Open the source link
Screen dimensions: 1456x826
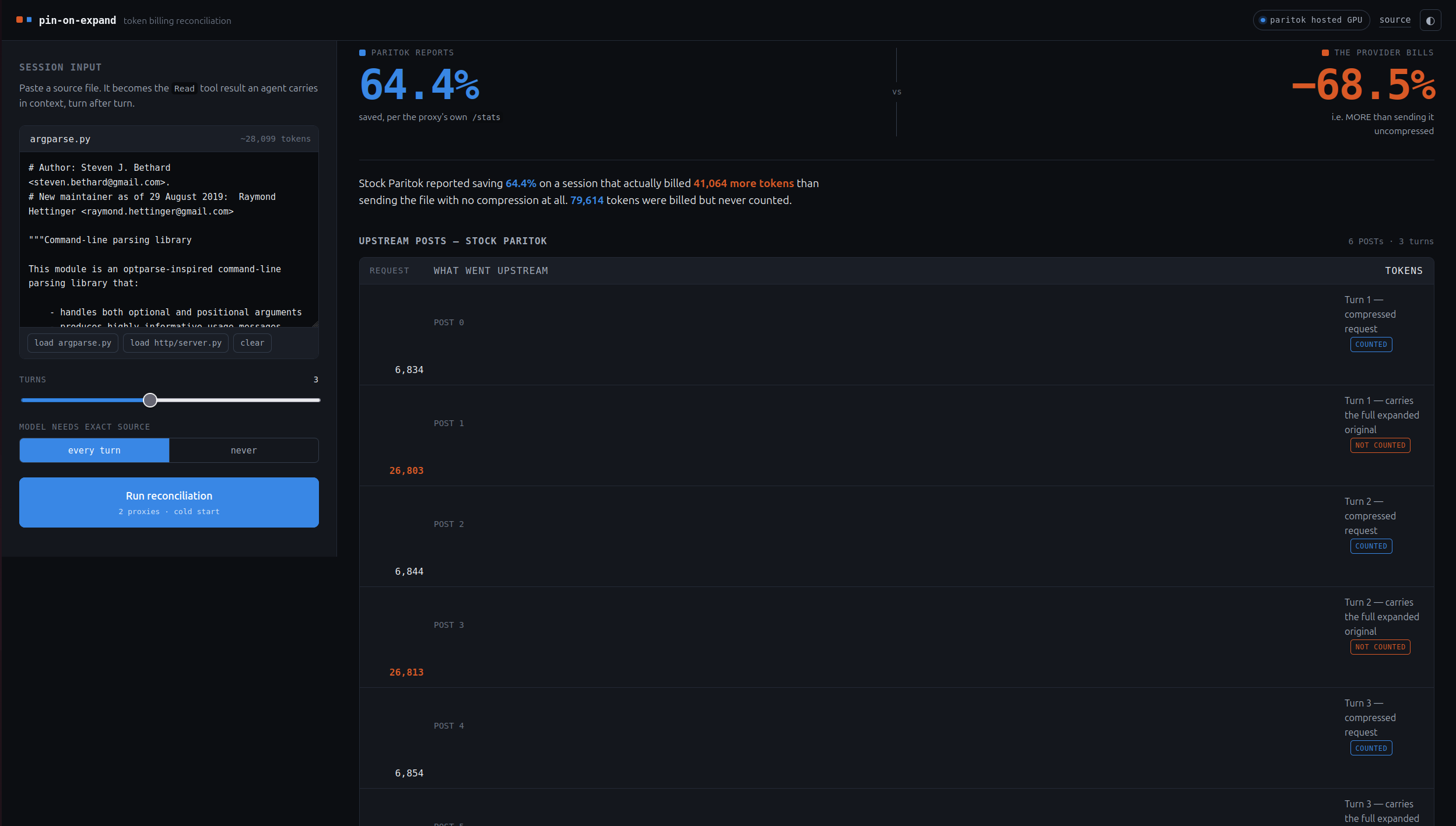click(x=1395, y=20)
